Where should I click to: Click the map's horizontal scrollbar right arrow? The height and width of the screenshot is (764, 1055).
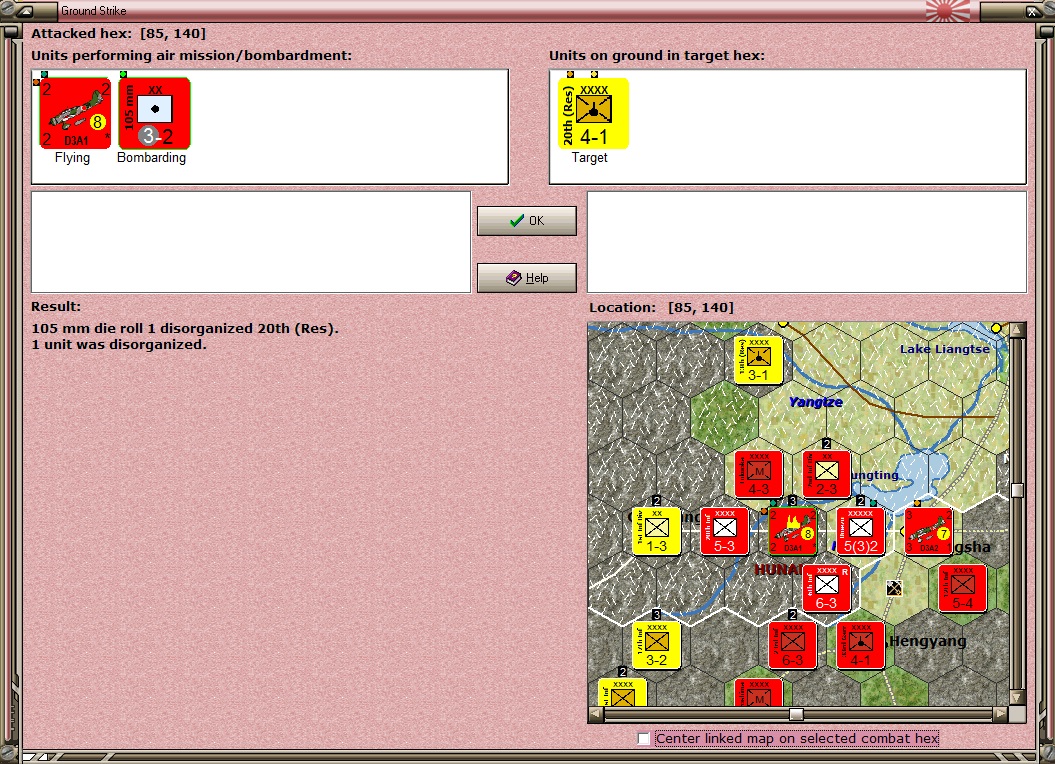click(1001, 714)
